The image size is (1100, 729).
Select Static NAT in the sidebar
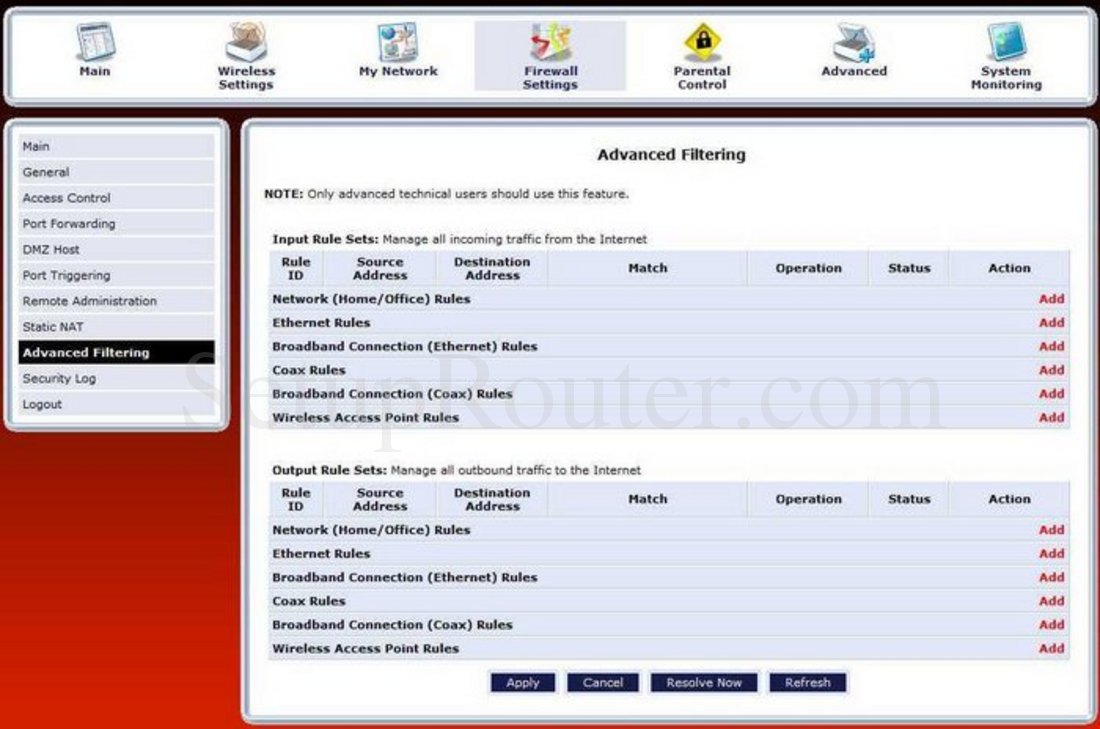[55, 326]
